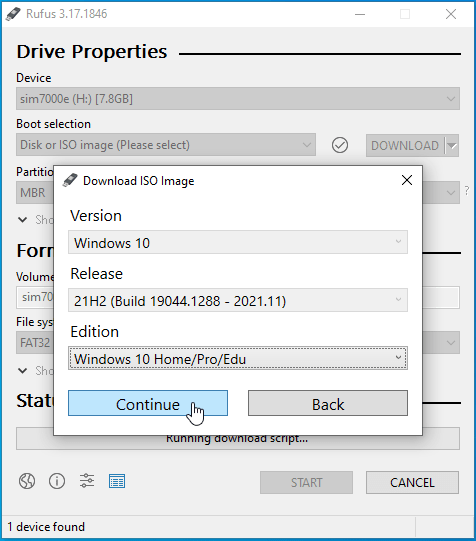476x541 pixels.
Task: Click the "1 device found" status text
Action: pos(46,527)
